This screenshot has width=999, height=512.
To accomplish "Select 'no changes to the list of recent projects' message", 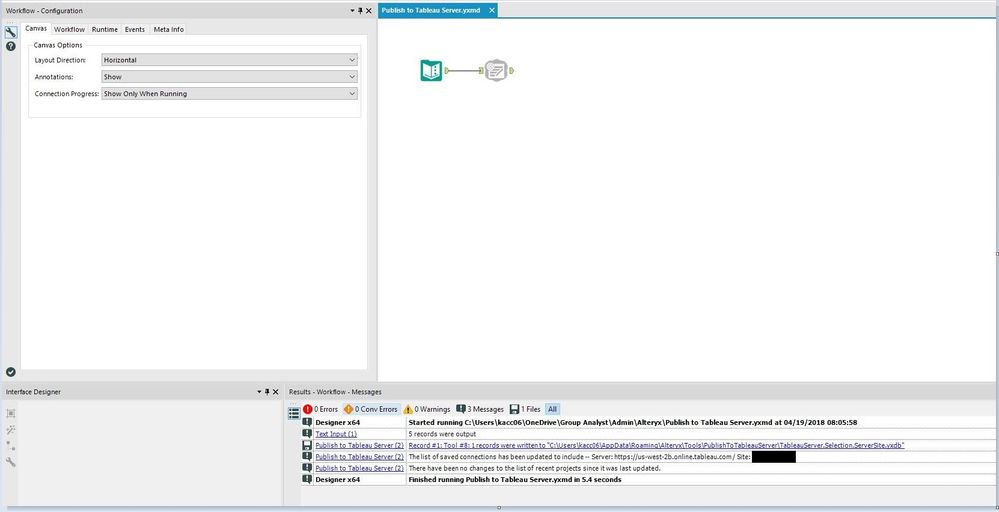I will coord(535,468).
